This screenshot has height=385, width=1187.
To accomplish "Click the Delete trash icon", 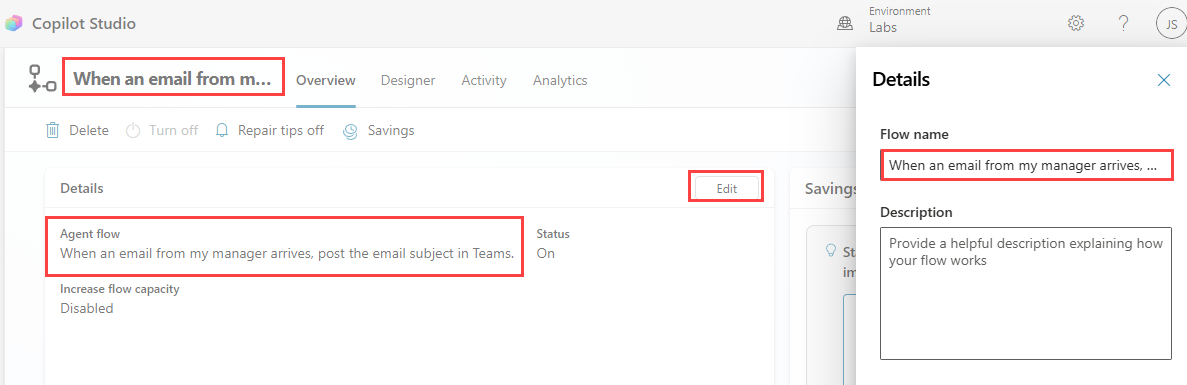I will (52, 130).
